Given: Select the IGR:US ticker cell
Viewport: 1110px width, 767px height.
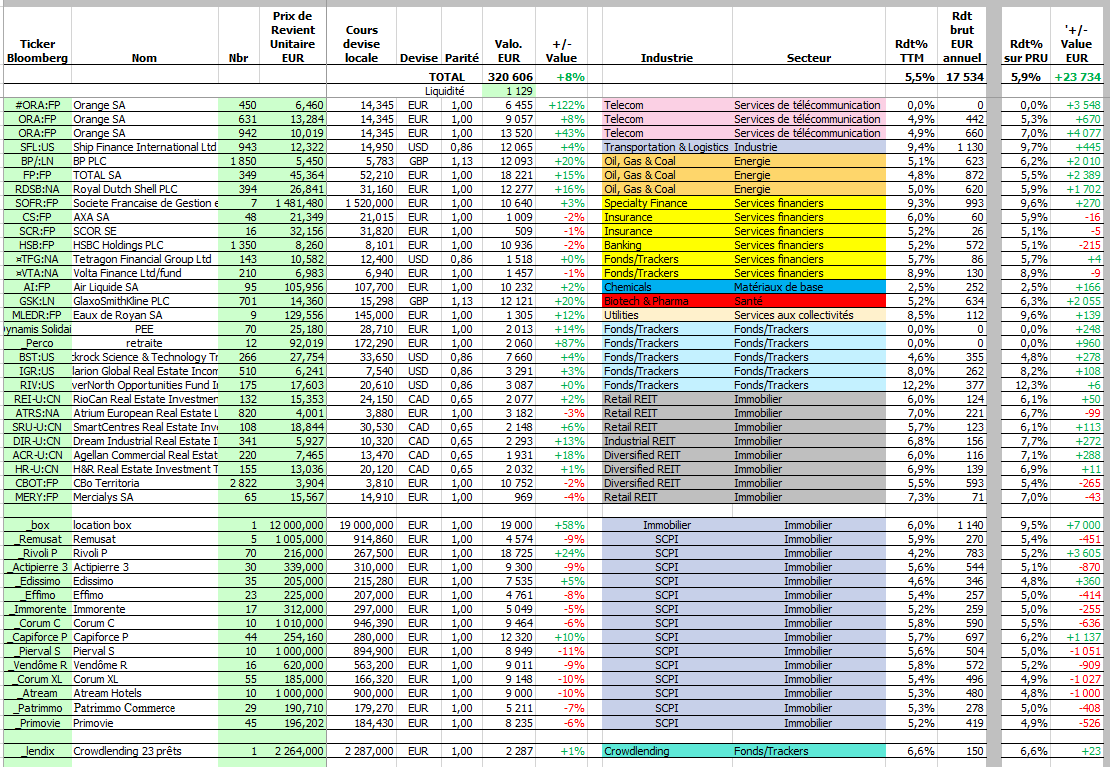Looking at the screenshot, I should 38,371.
